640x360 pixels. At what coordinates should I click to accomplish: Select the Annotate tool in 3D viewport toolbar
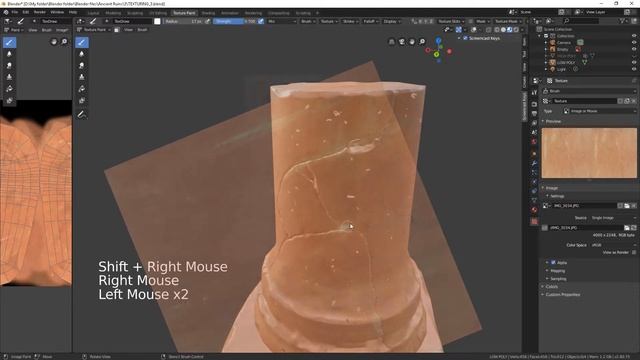pos(82,115)
